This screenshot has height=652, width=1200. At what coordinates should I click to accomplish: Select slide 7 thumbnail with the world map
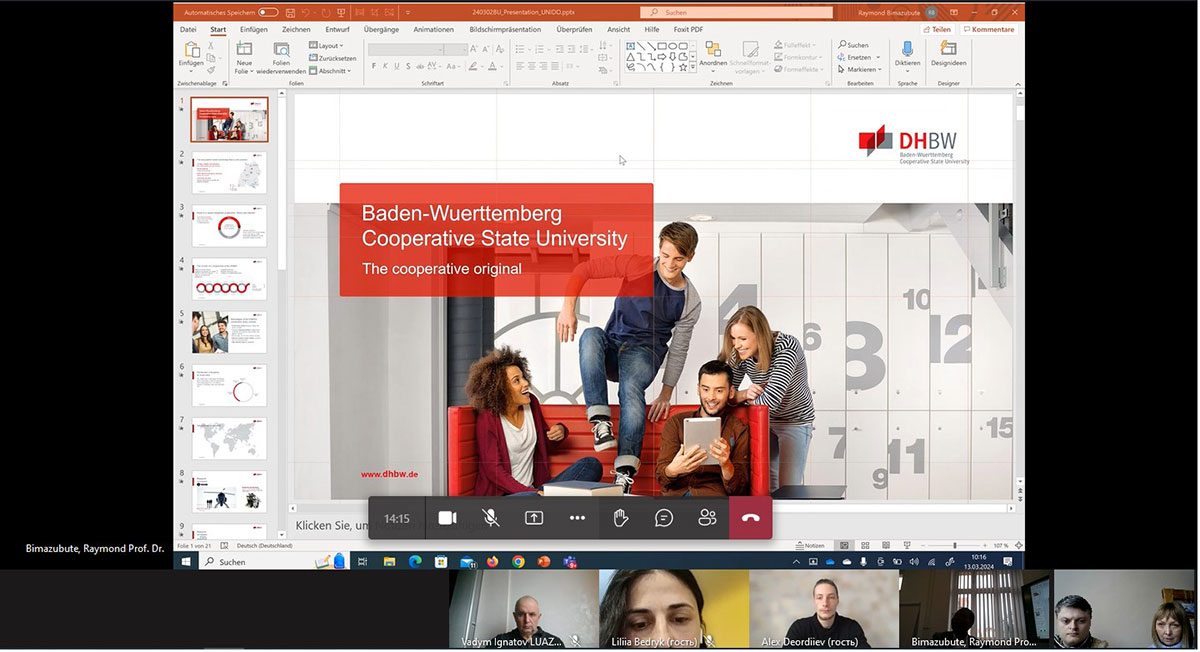[229, 439]
